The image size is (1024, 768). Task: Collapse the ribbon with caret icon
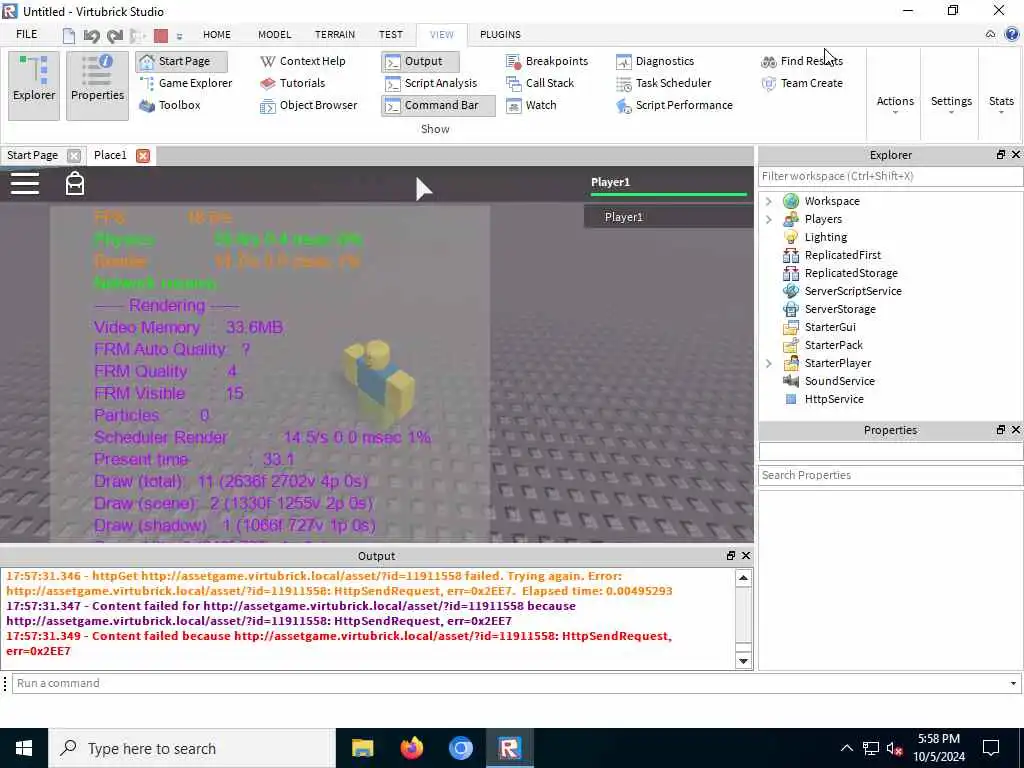pyautogui.click(x=991, y=35)
